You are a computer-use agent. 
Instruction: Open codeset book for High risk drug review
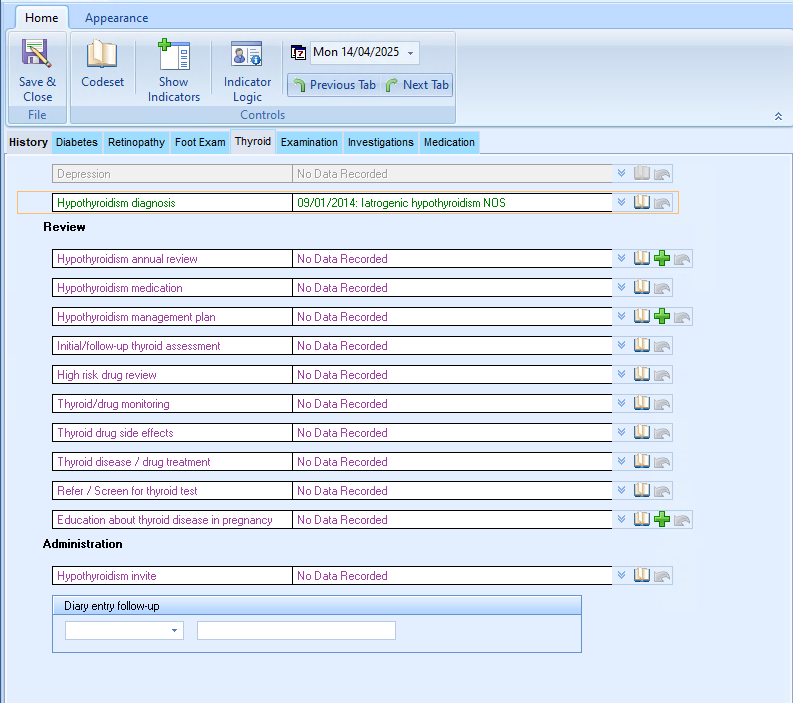point(642,374)
